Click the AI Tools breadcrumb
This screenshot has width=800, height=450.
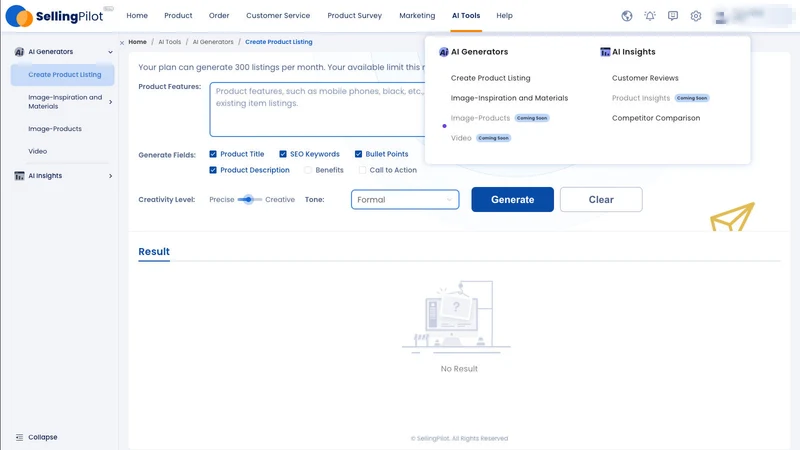[x=169, y=42]
